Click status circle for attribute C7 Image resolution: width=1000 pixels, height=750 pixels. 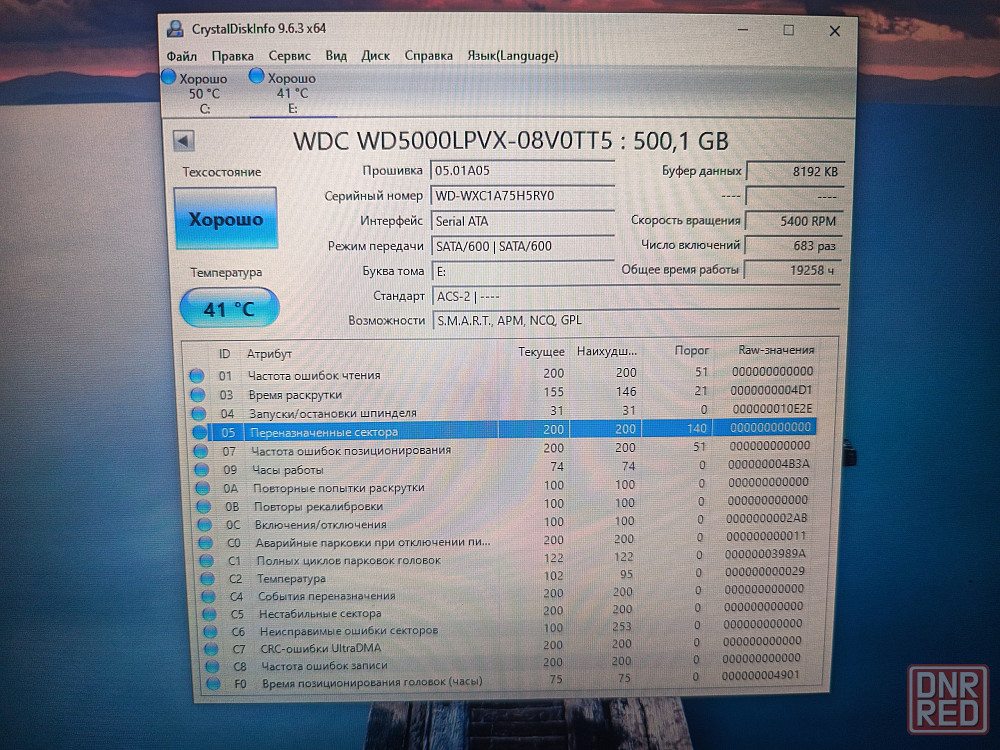[211, 649]
